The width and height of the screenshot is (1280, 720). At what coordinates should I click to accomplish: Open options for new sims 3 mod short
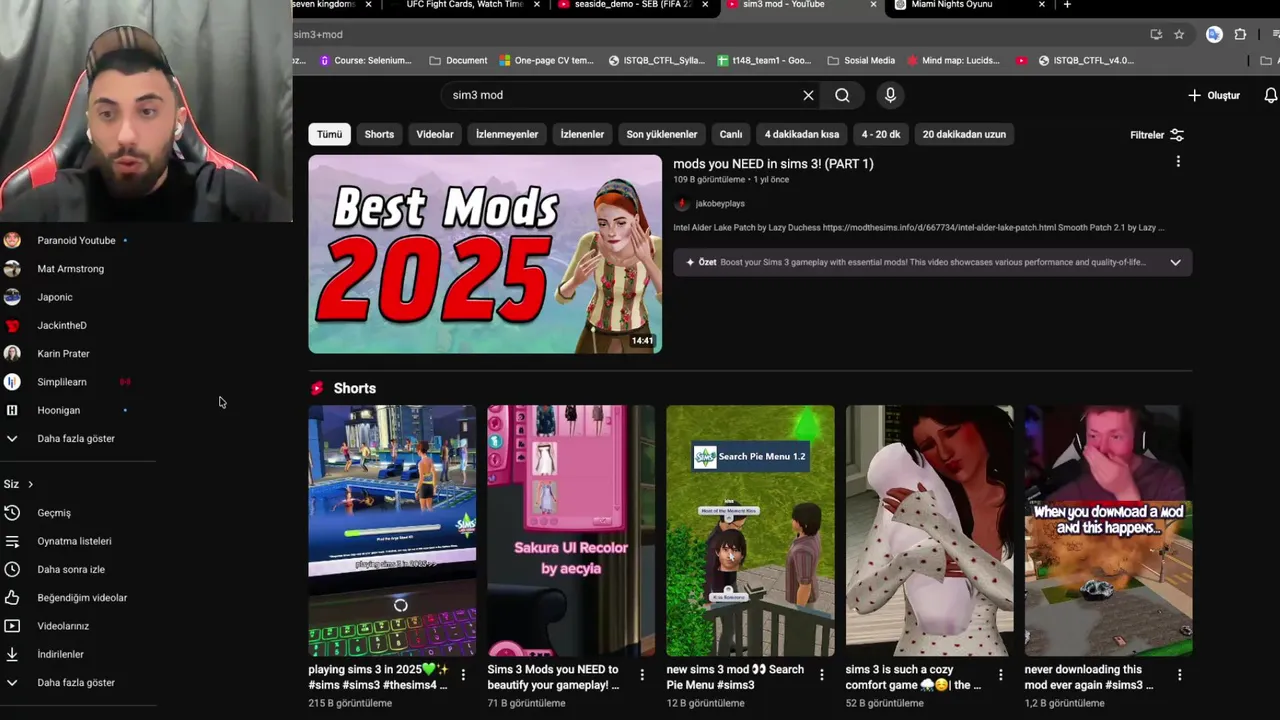[822, 675]
